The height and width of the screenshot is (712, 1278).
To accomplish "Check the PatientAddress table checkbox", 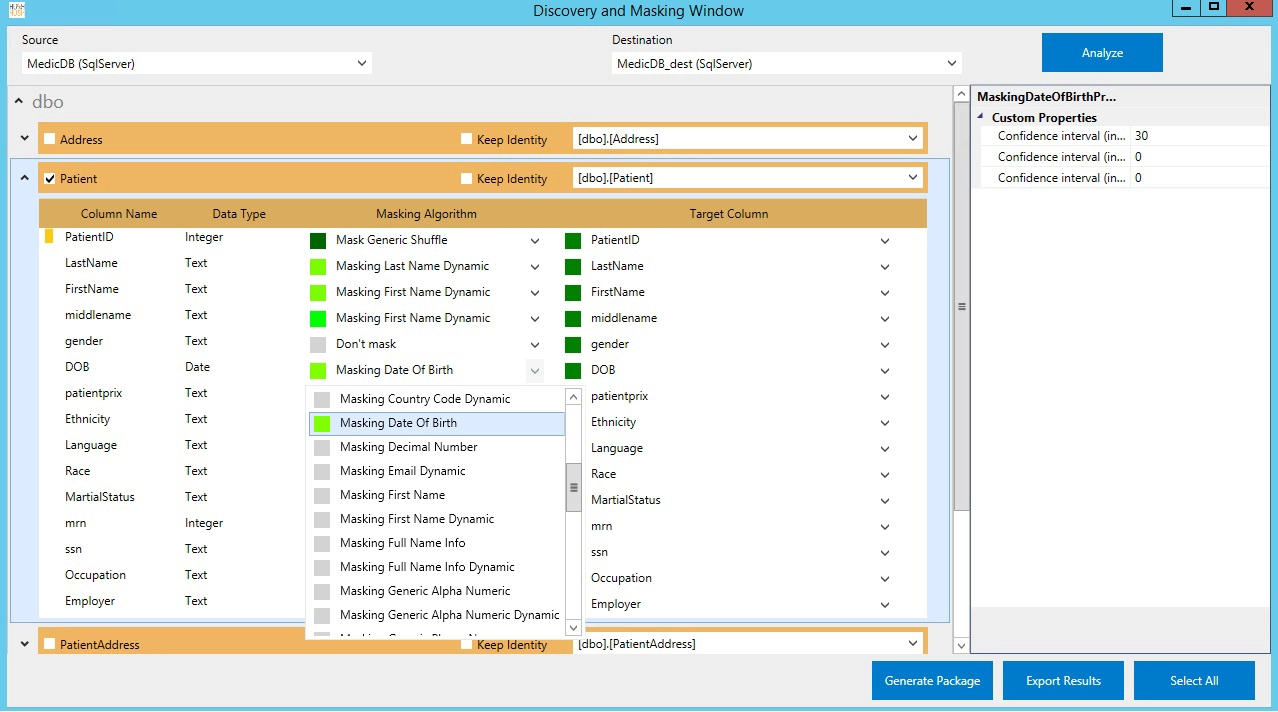I will coord(50,644).
